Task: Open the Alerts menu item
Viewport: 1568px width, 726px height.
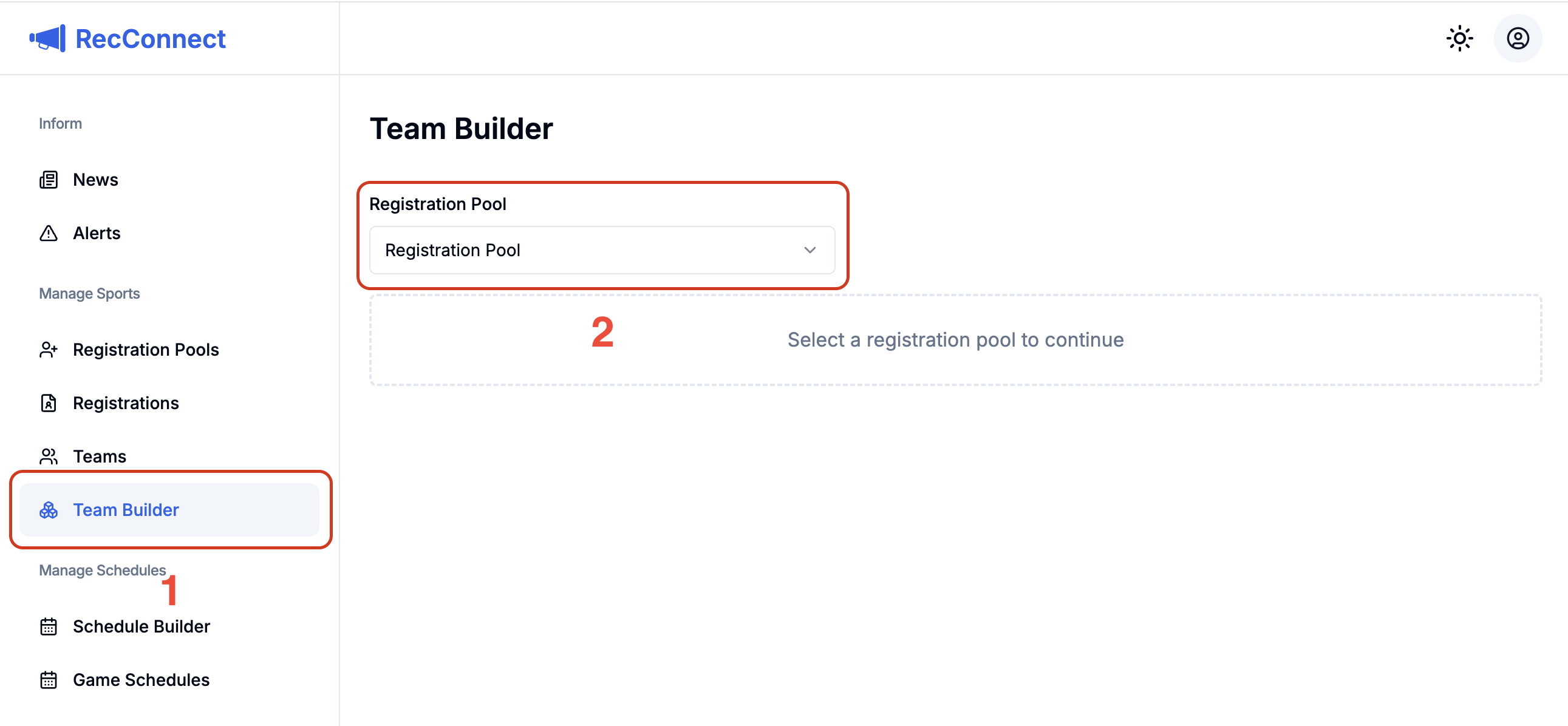Action: (97, 233)
